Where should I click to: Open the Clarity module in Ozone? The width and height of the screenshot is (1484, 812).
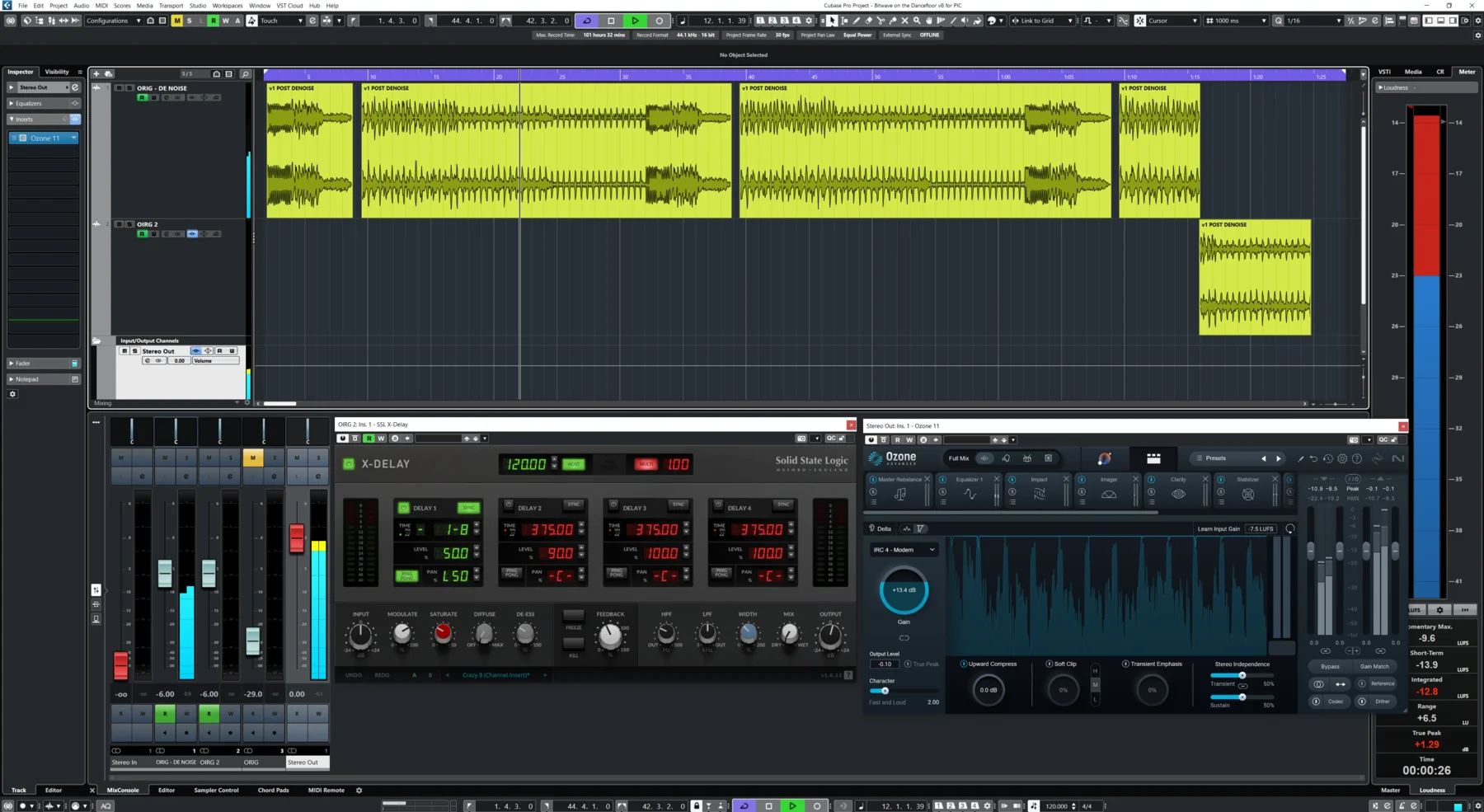(1178, 492)
